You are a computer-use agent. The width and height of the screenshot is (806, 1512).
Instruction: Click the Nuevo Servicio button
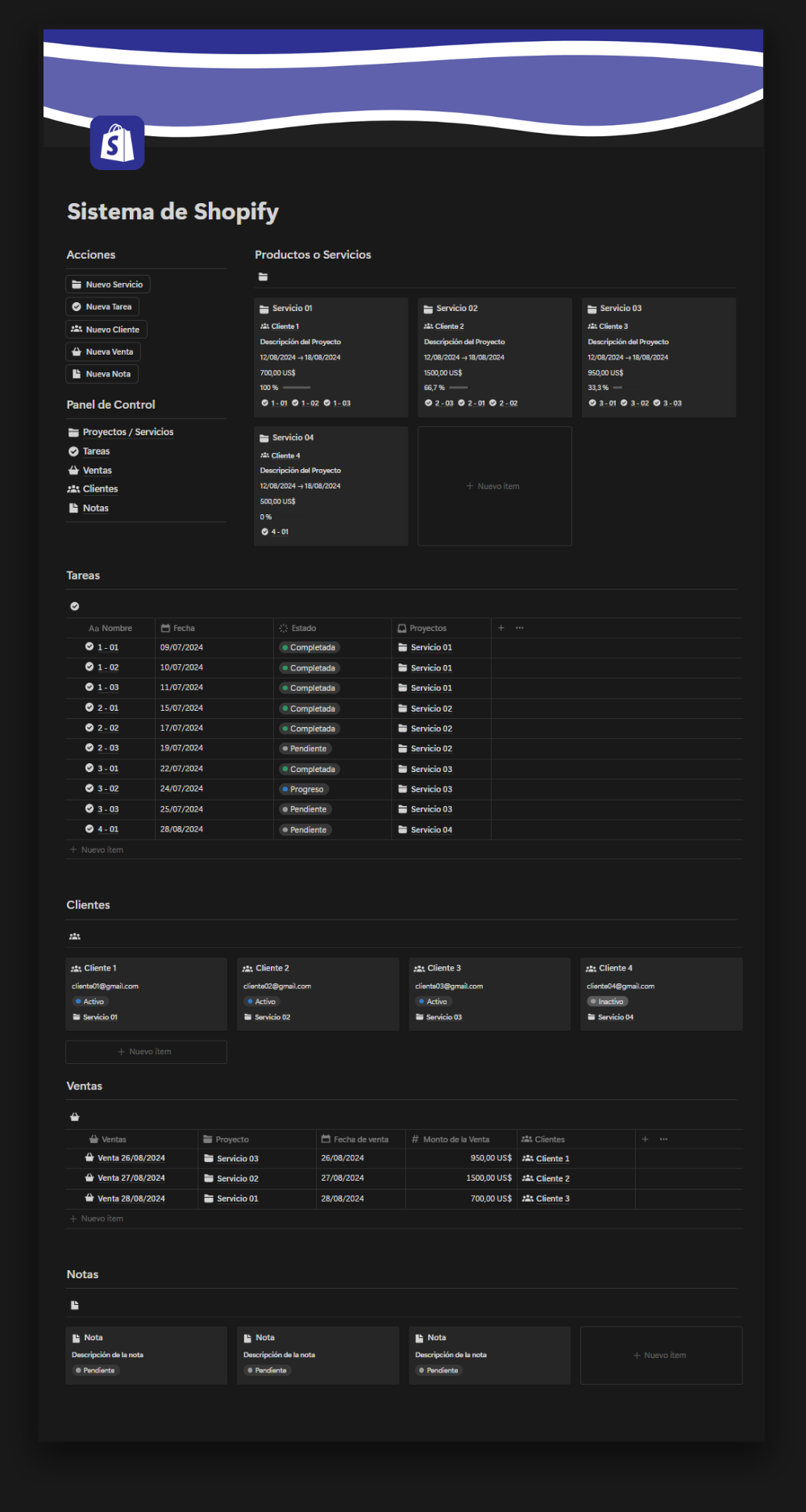[x=108, y=285]
